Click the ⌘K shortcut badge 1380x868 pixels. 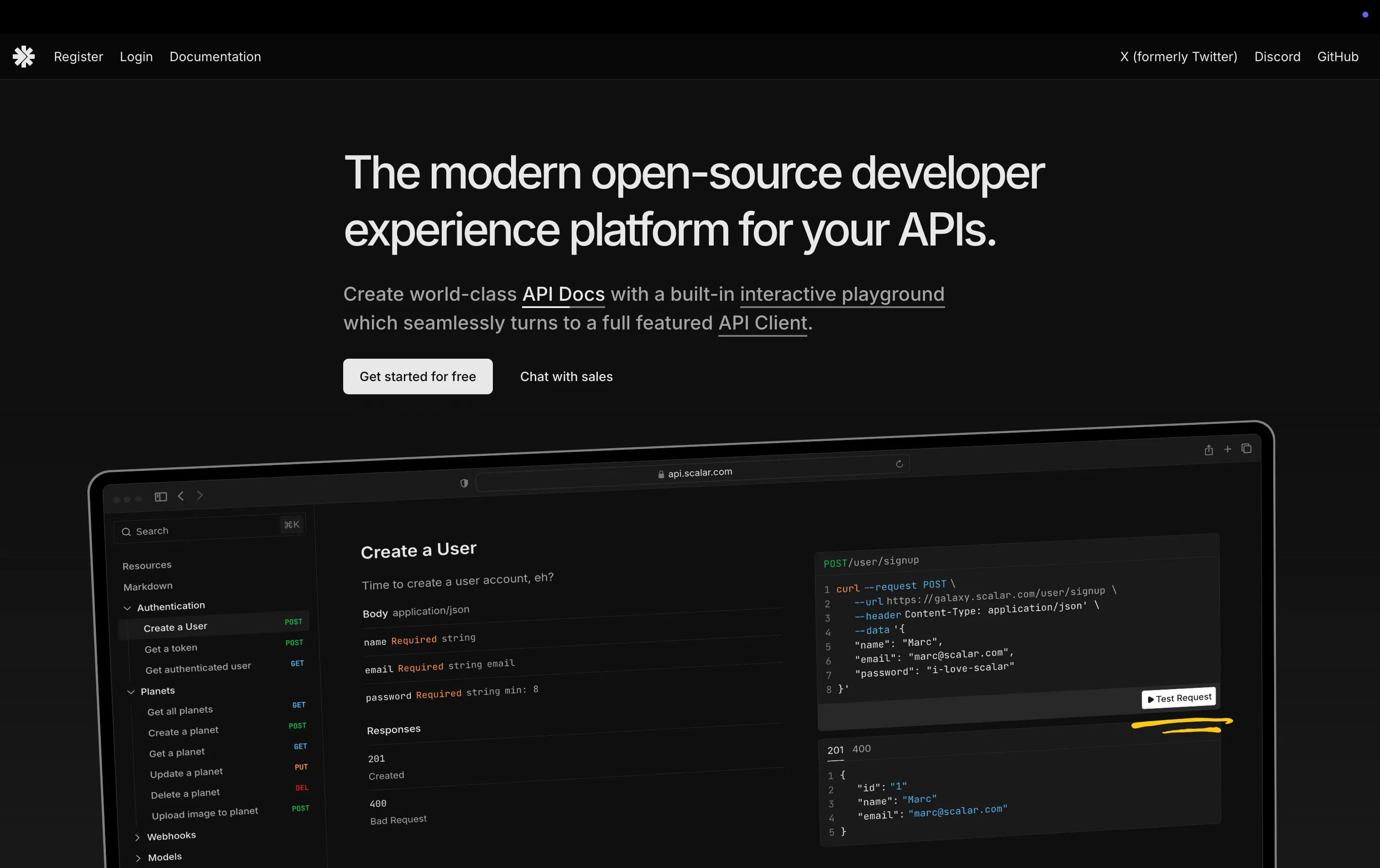pos(292,525)
